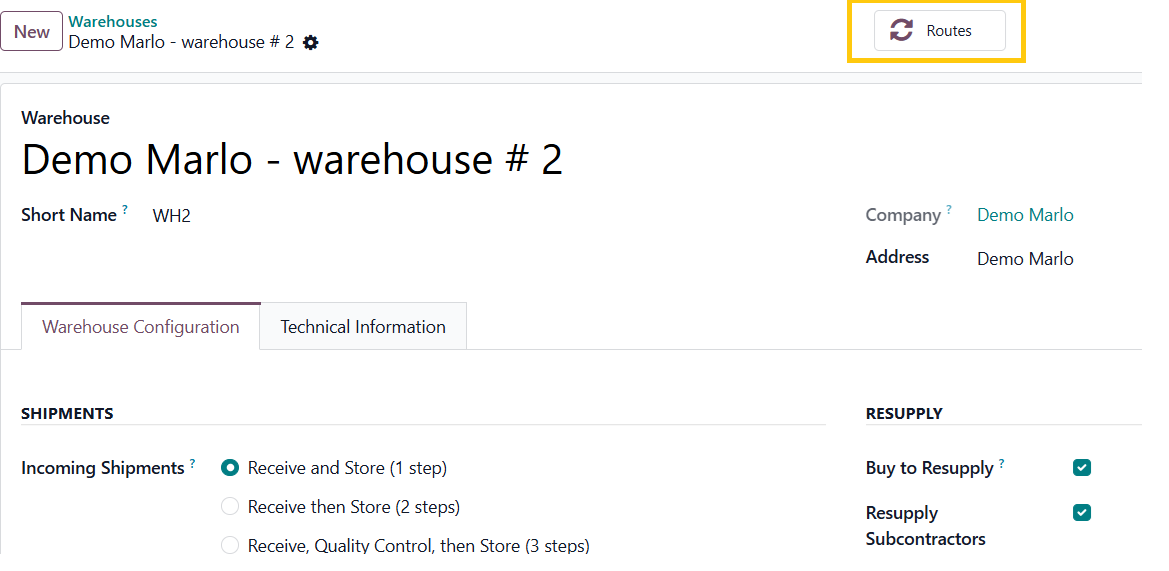Click the New button
Image resolution: width=1169 pixels, height=571 pixels.
tap(32, 32)
